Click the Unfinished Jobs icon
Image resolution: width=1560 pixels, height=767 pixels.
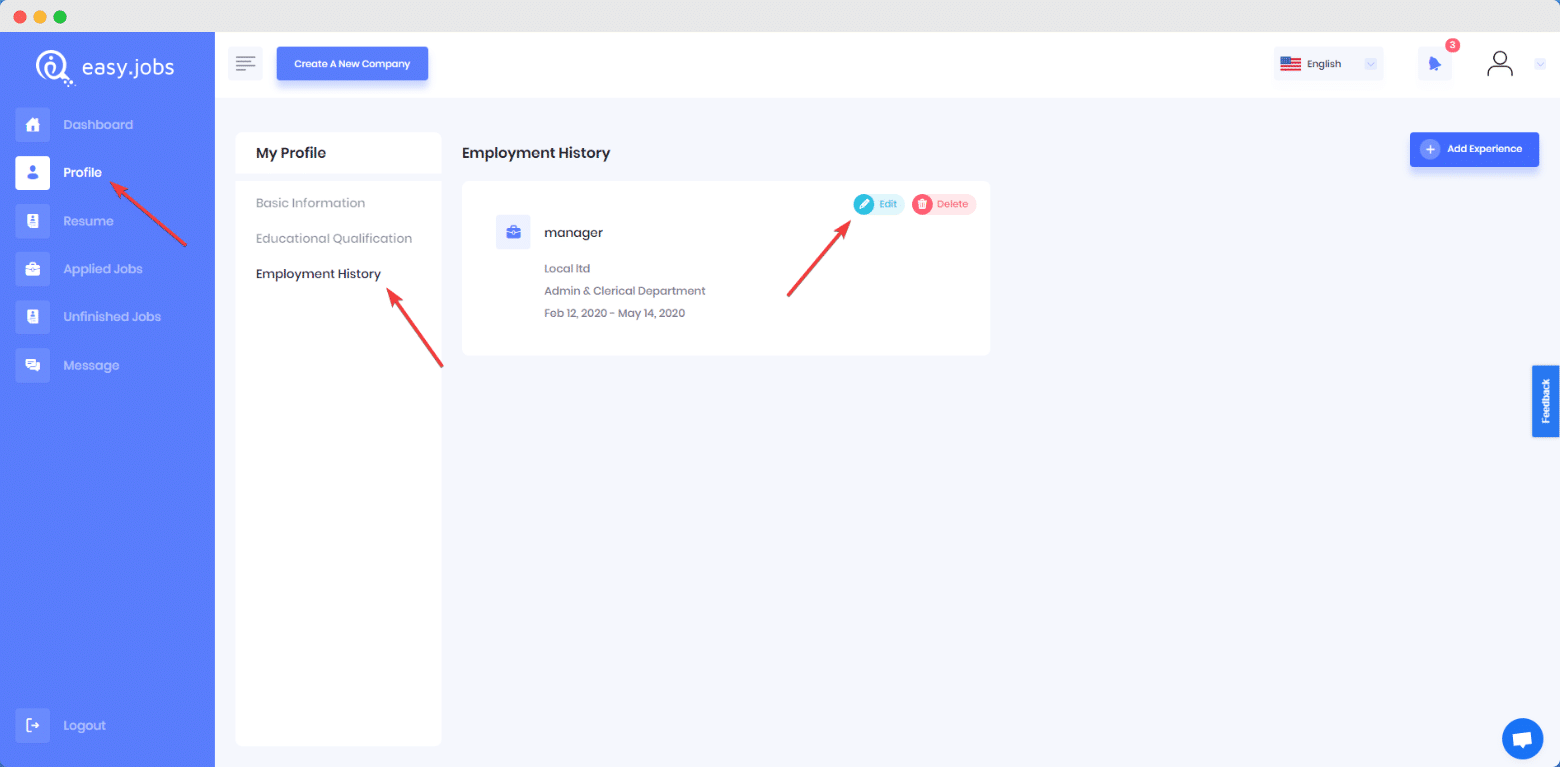pos(33,317)
